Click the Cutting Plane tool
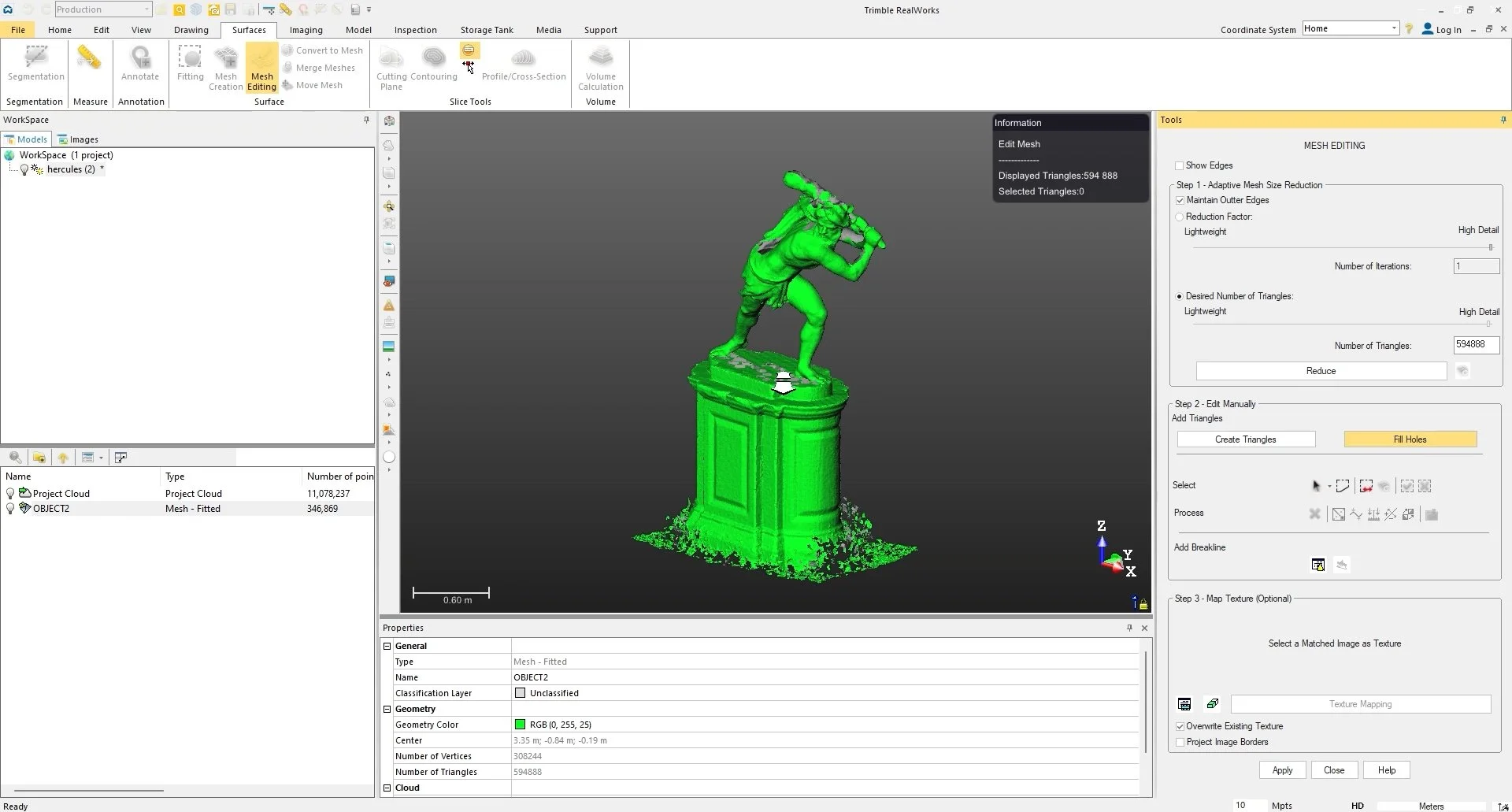1512x812 pixels. (391, 68)
